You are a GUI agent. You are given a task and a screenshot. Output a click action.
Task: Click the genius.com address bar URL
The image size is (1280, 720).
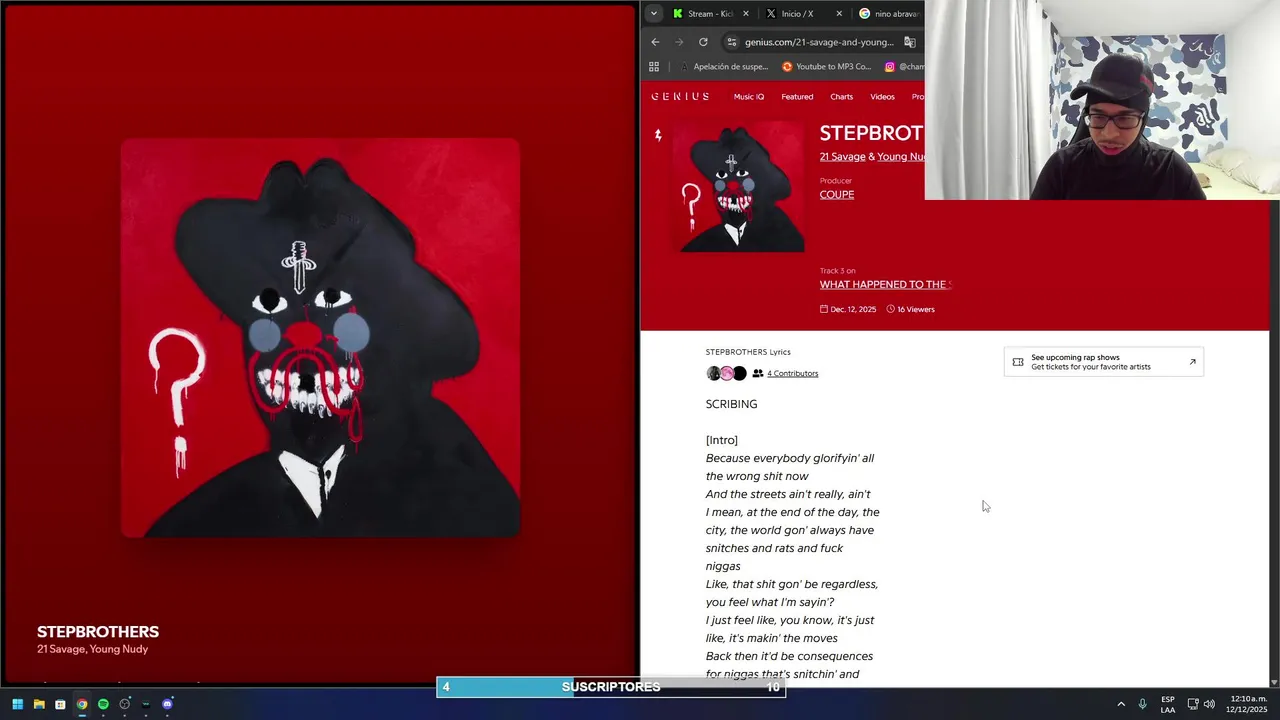[819, 42]
